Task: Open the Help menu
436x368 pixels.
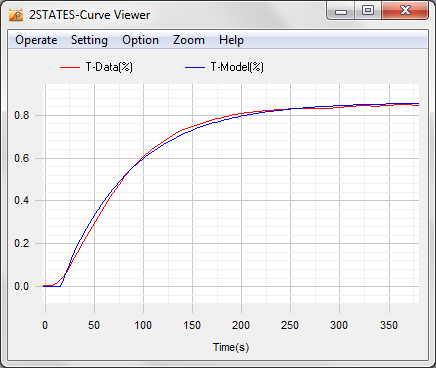Action: (x=231, y=40)
